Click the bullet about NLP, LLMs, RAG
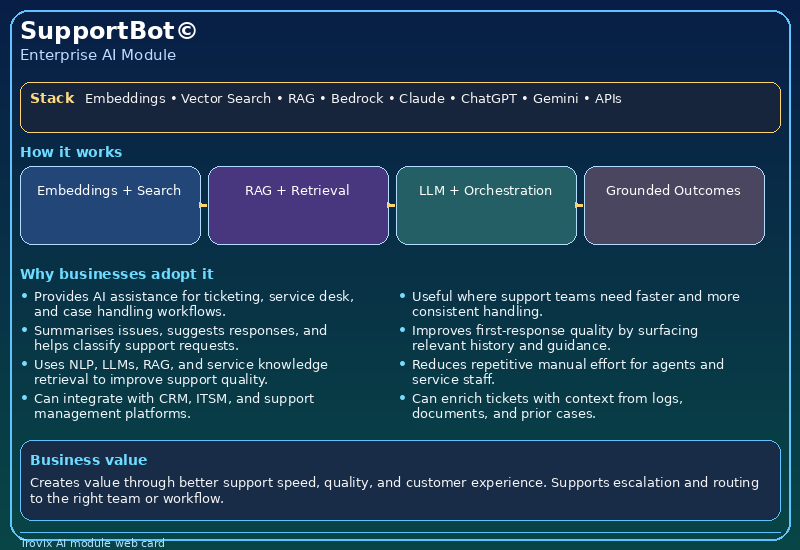The height and width of the screenshot is (550, 800). (x=180, y=372)
